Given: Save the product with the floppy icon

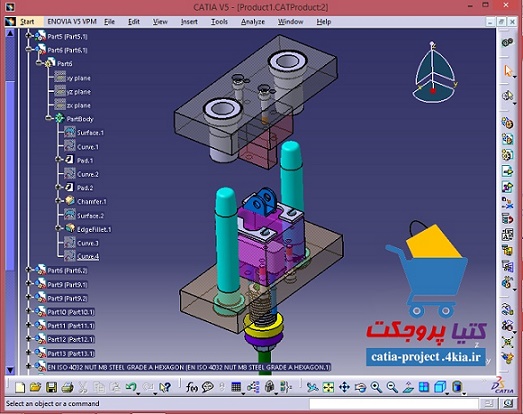Looking at the screenshot, I should point(51,387).
